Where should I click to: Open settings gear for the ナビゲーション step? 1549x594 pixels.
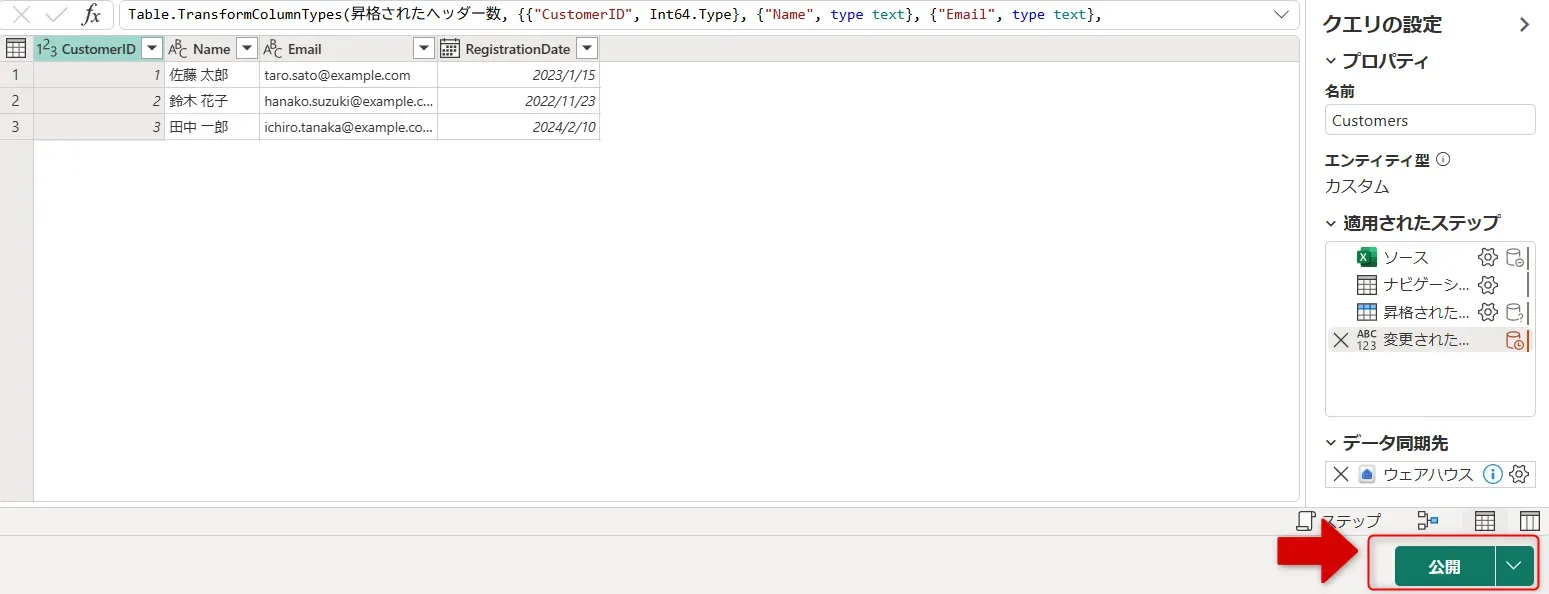pos(1488,284)
